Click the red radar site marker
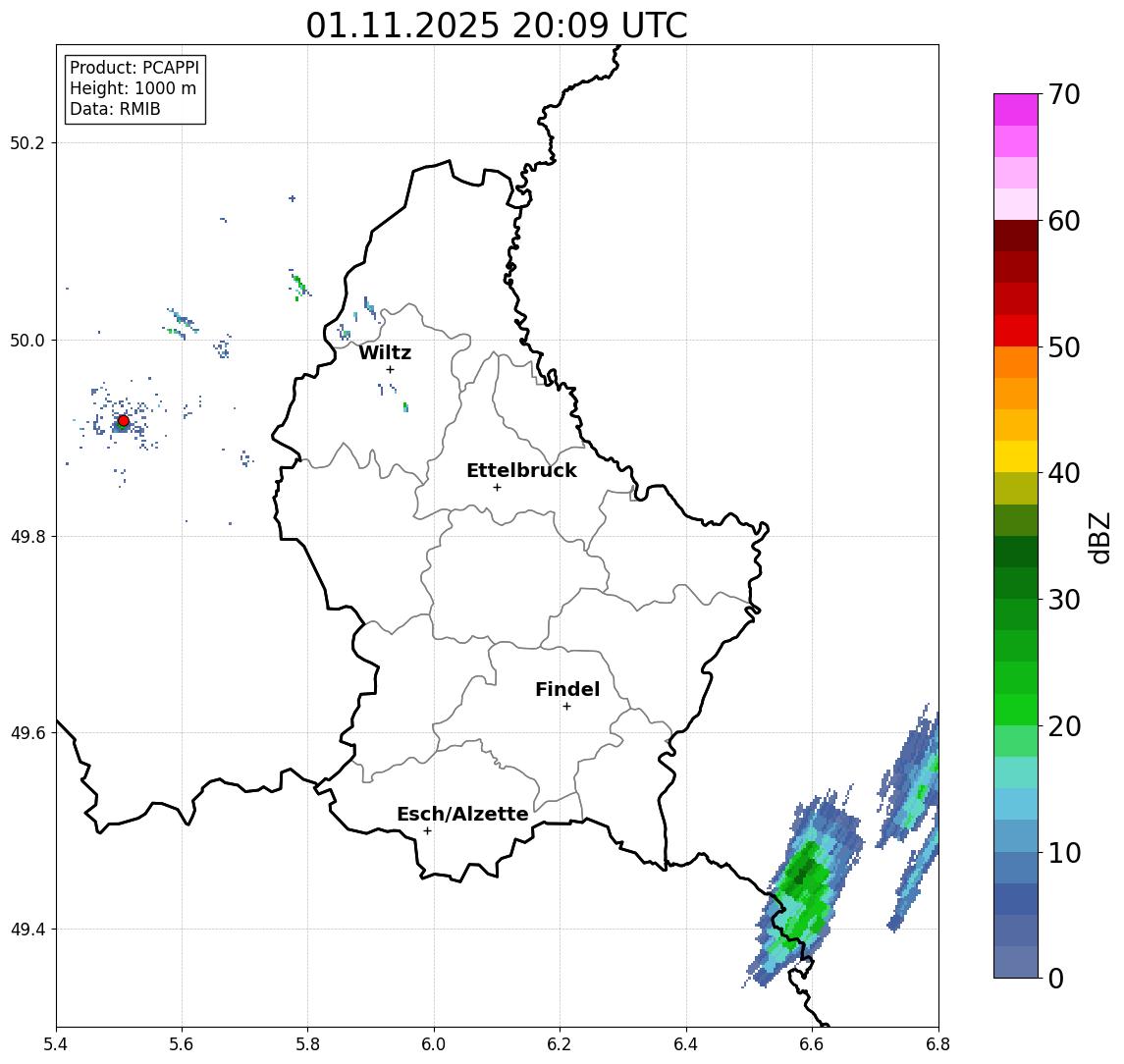Image resolution: width=1124 pixels, height=1064 pixels. pyautogui.click(x=124, y=421)
